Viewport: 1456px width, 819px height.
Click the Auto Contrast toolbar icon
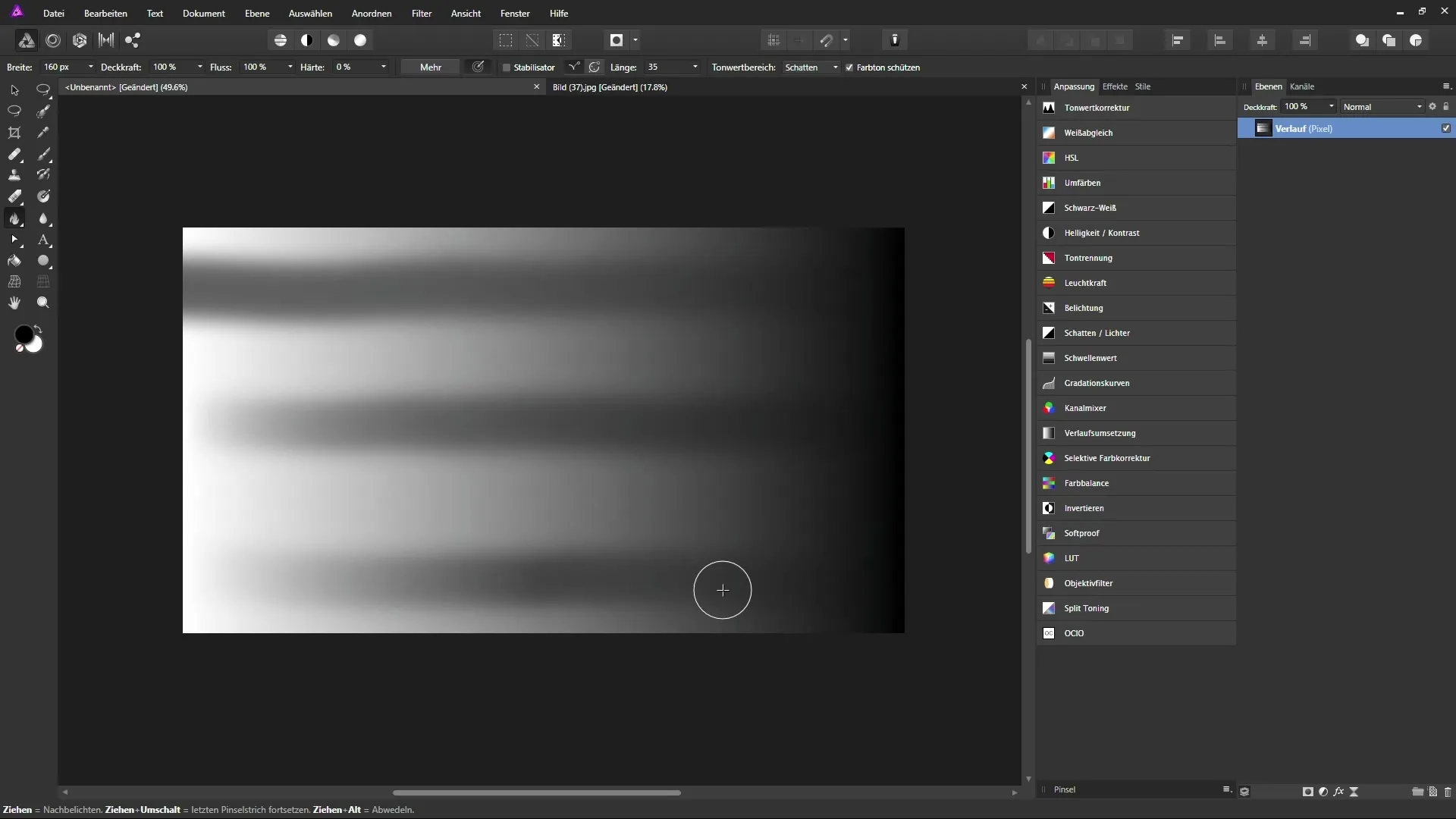pos(307,40)
